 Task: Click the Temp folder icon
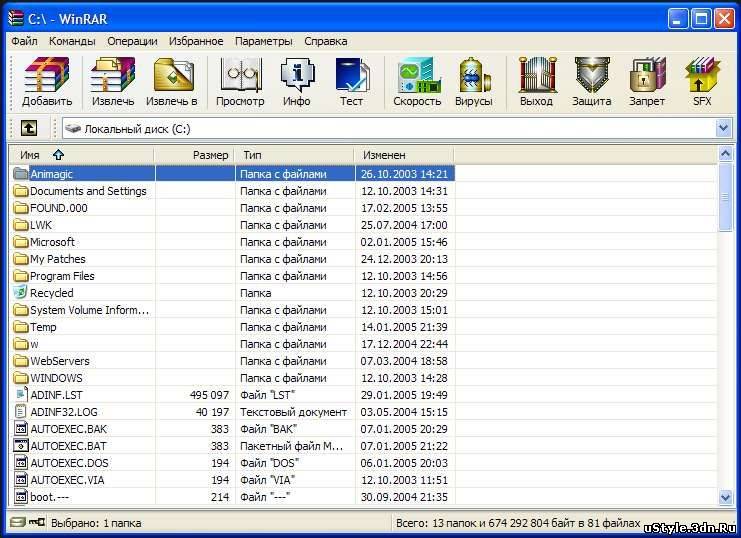click(x=21, y=327)
